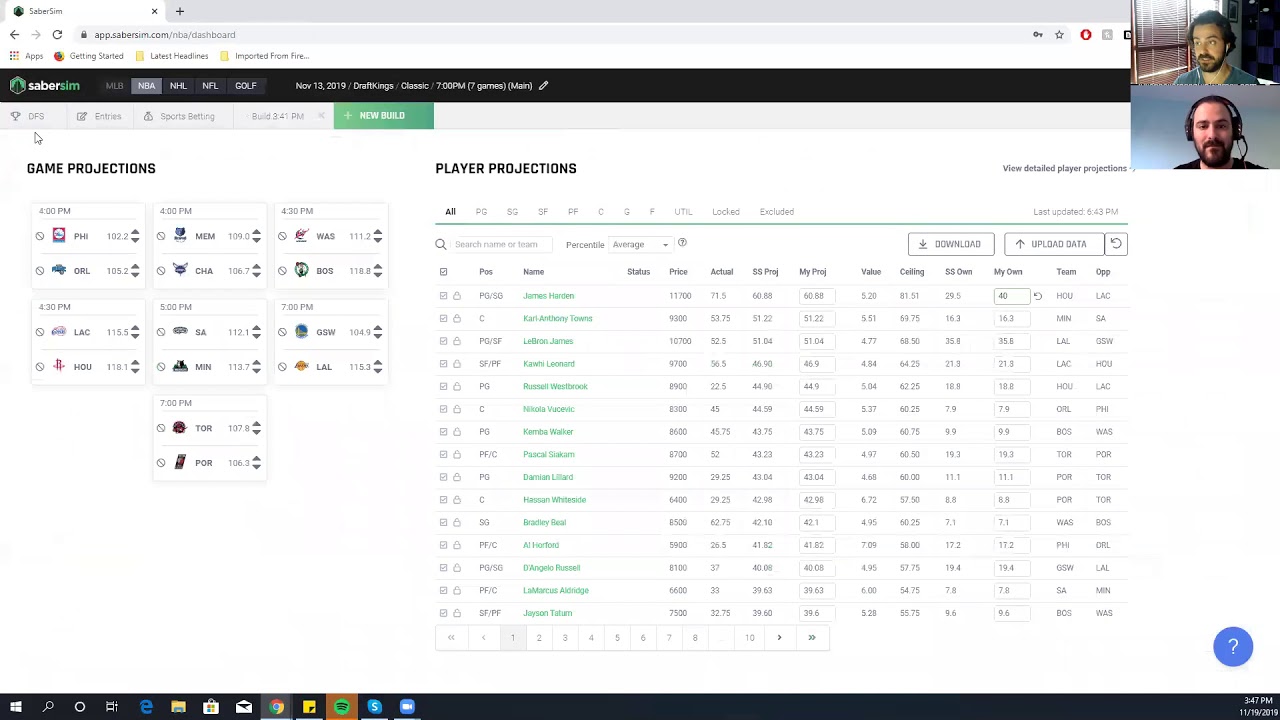Viewport: 1280px width, 720px height.
Task: Open the Percentile help question mark
Action: click(x=682, y=243)
